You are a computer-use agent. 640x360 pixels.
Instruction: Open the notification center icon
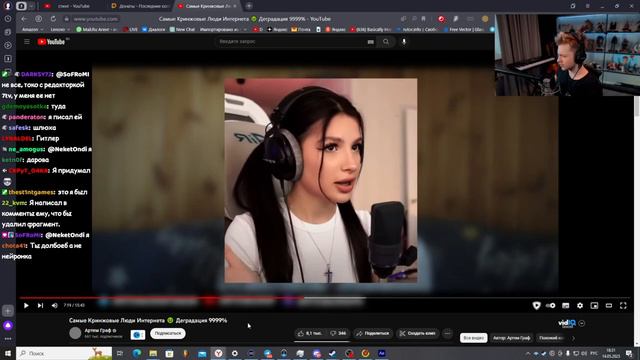tap(629, 353)
